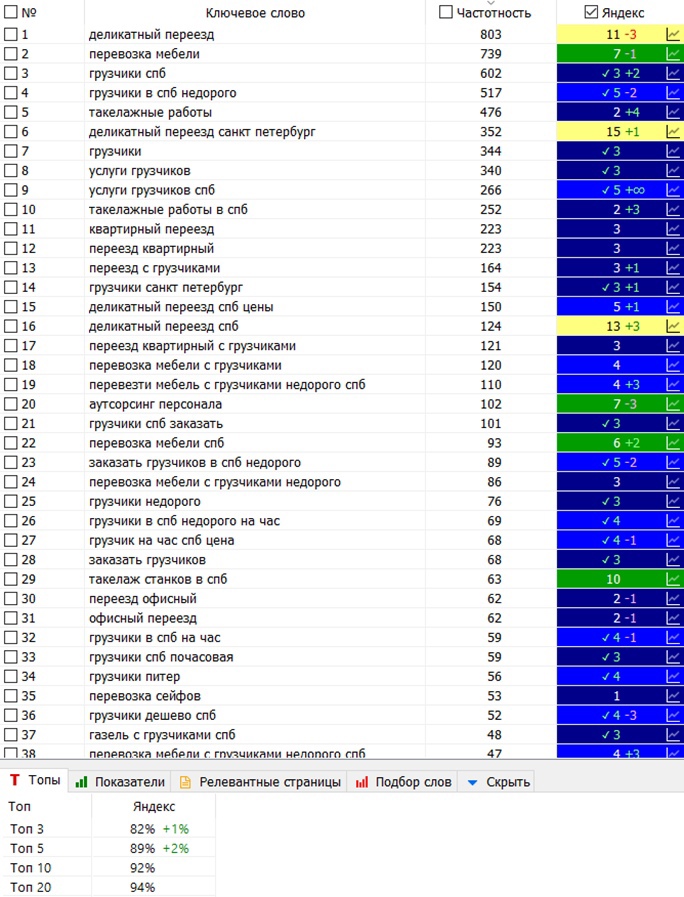The image size is (684, 897).
Task: Click the Яндекс header in Топы table
Action: click(154, 807)
